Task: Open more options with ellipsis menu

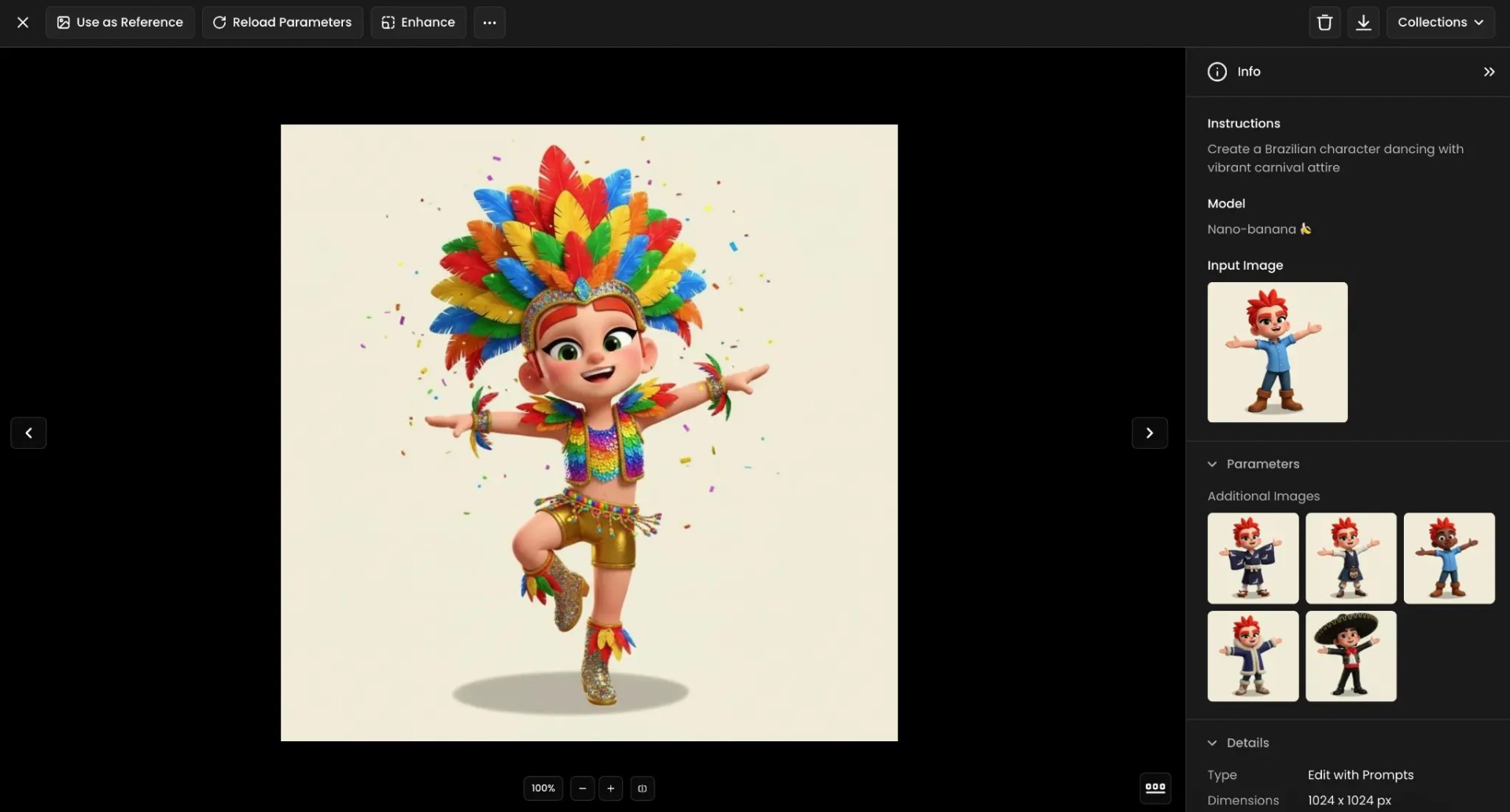Action: 489,22
